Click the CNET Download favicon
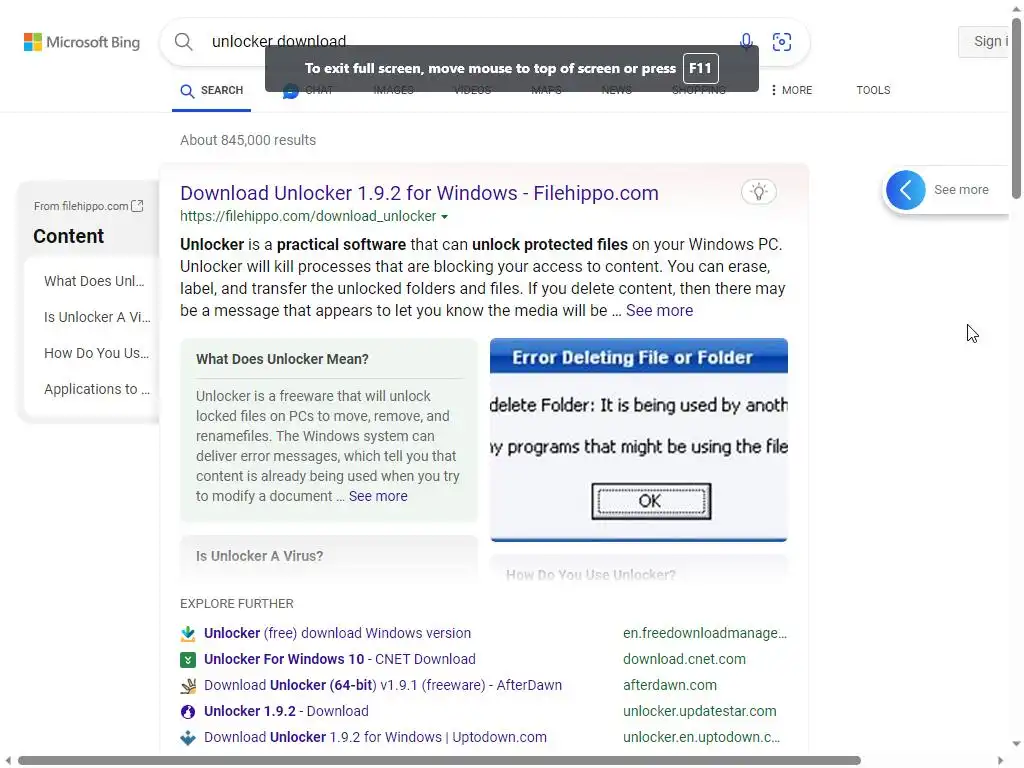Image resolution: width=1024 pixels, height=768 pixels. click(188, 660)
